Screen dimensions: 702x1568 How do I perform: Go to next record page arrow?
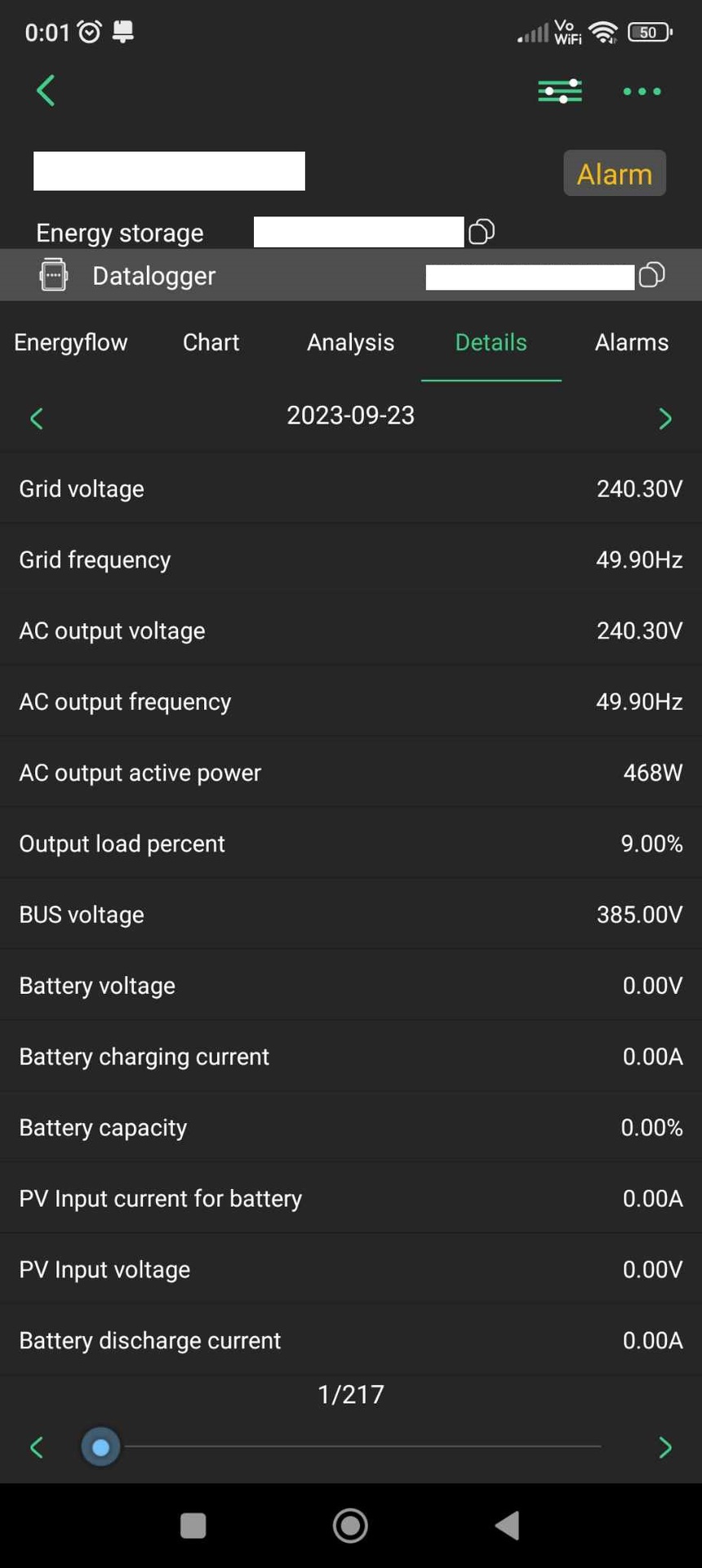point(664,1448)
